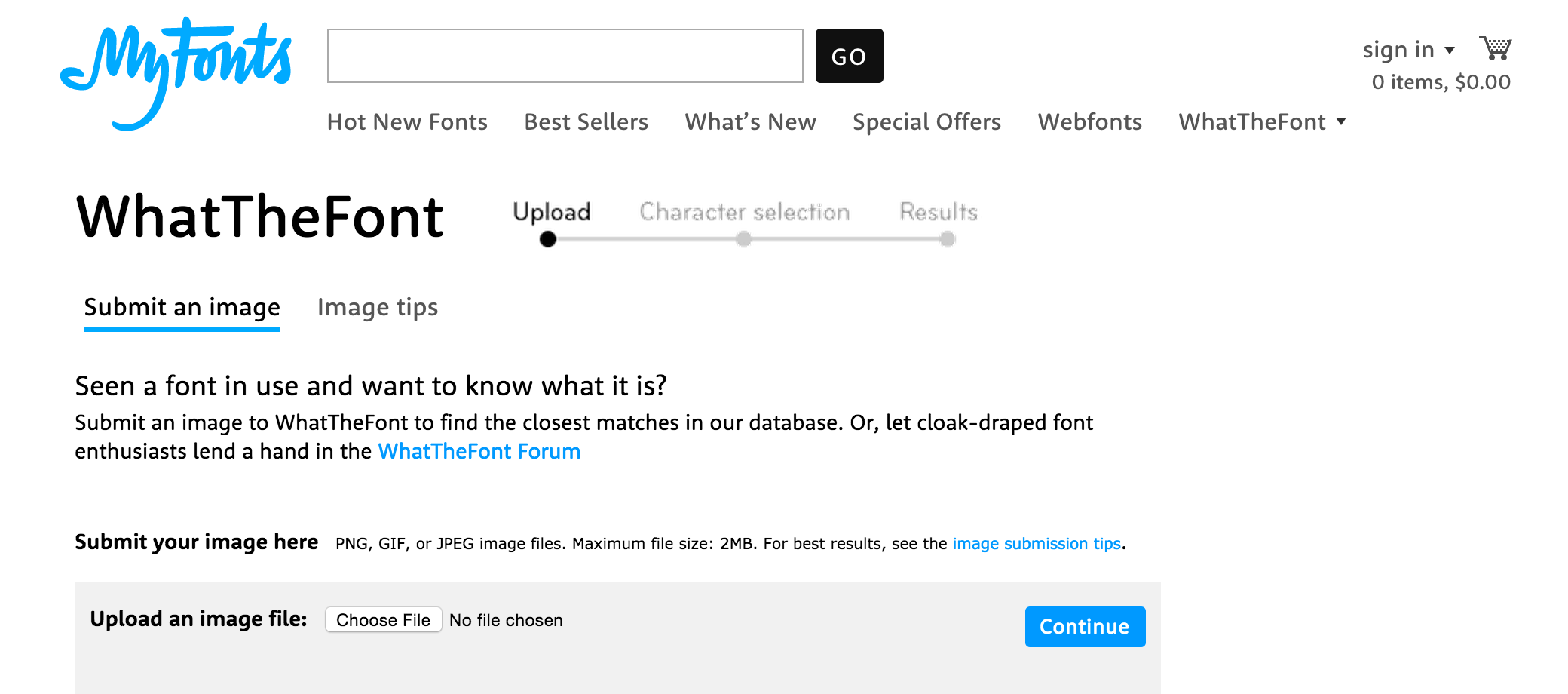Click the 'No file chosen' text
This screenshot has width=1568, height=694.
click(506, 620)
